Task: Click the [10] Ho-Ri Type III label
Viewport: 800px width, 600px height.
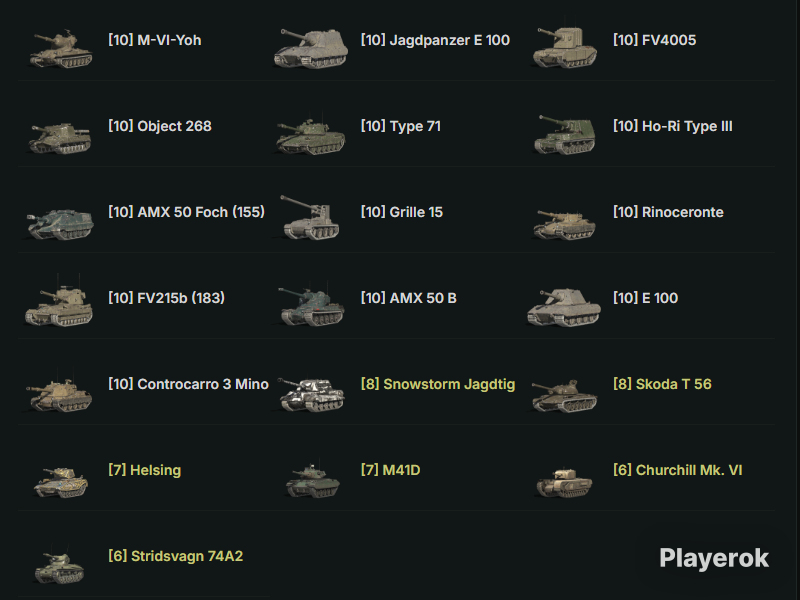Action: tap(672, 126)
